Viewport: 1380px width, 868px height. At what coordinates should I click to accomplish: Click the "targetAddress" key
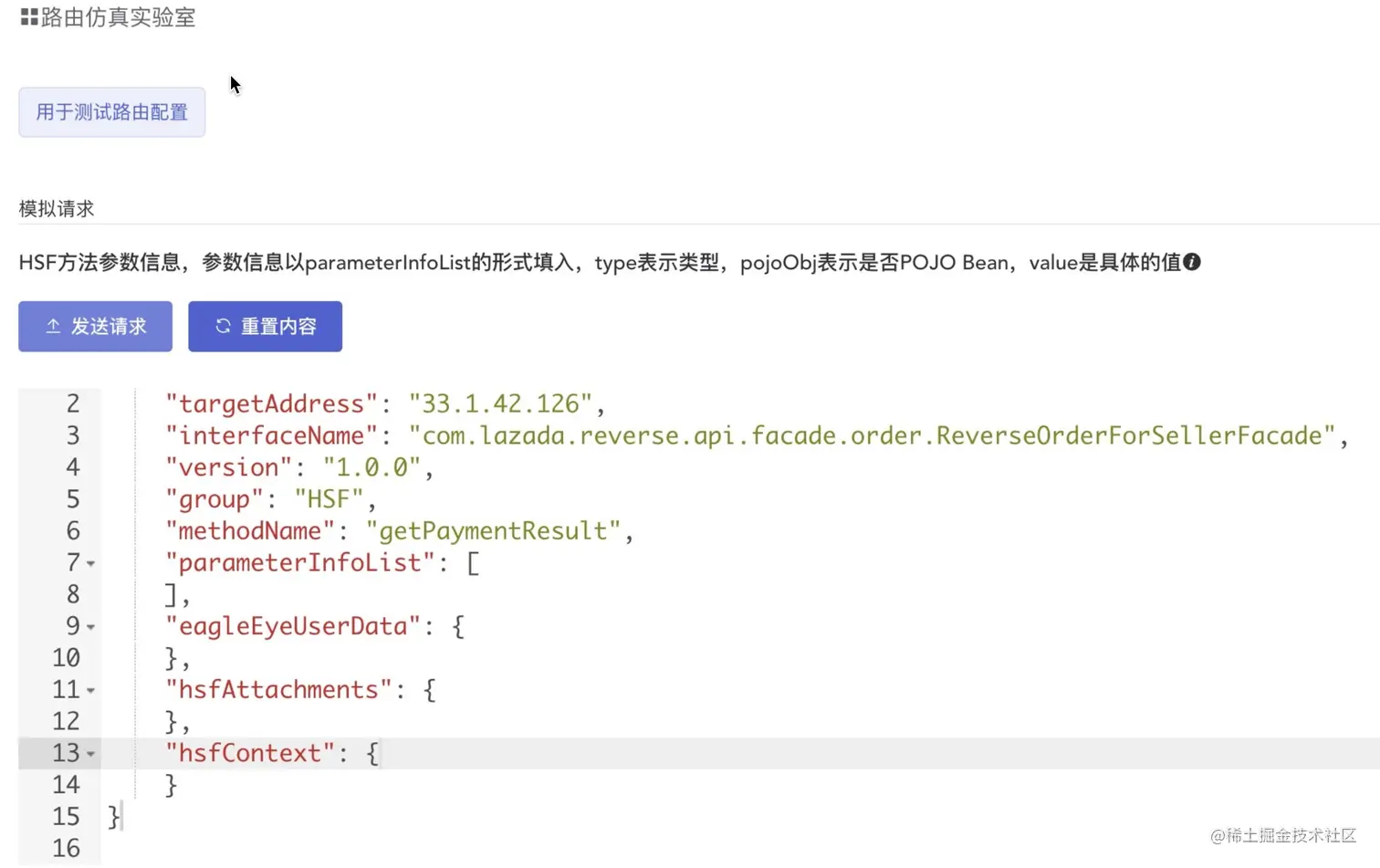(x=271, y=403)
